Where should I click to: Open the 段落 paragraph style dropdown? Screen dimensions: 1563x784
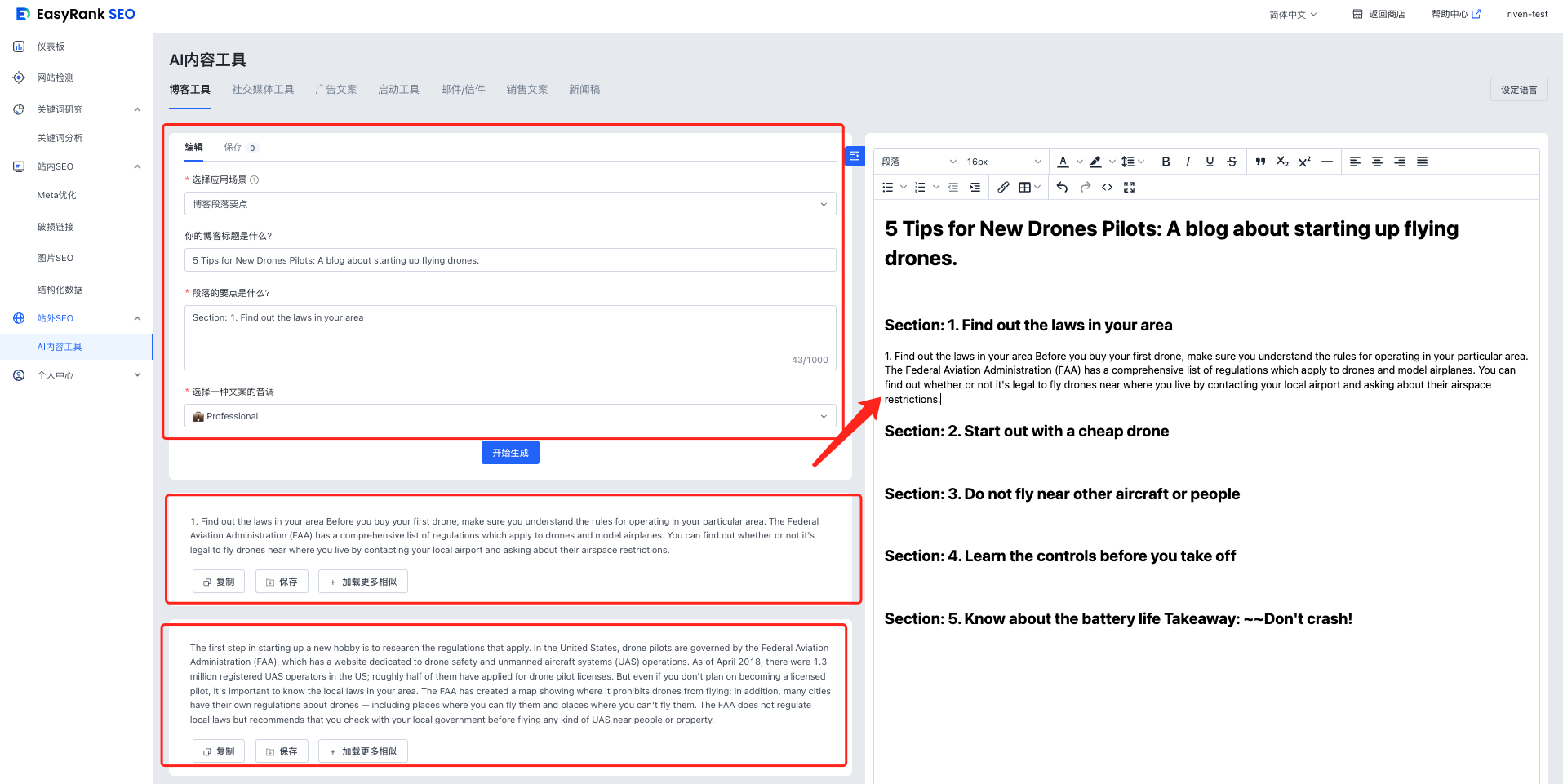pyautogui.click(x=919, y=162)
